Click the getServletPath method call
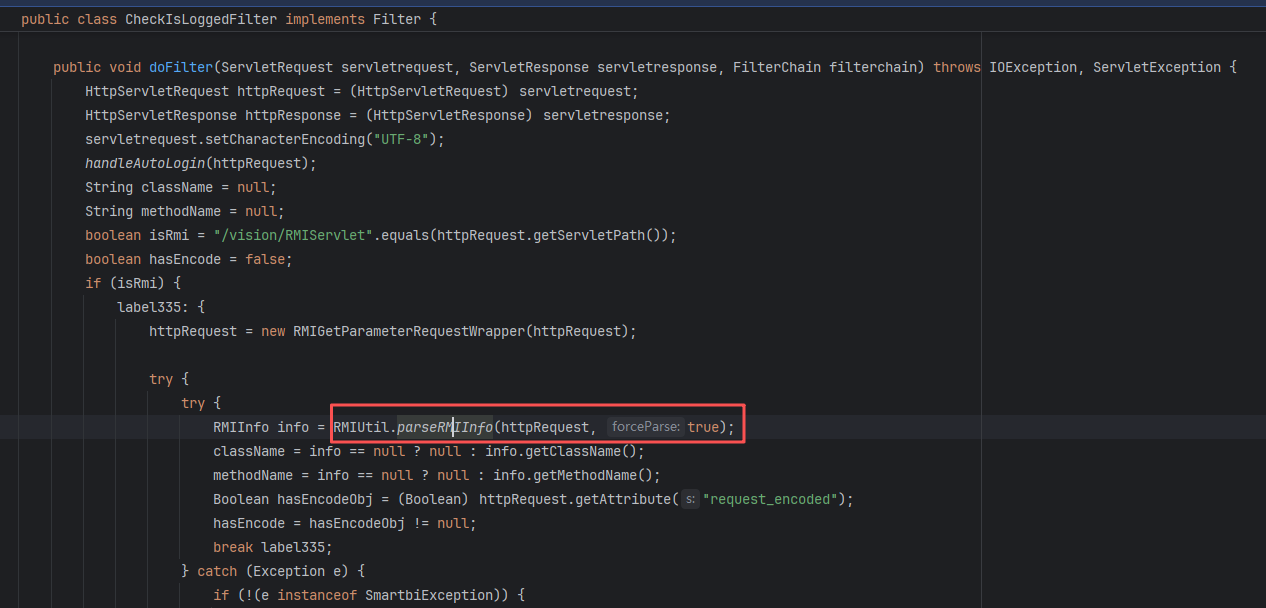Screen dimensions: 1266x608 point(605,235)
